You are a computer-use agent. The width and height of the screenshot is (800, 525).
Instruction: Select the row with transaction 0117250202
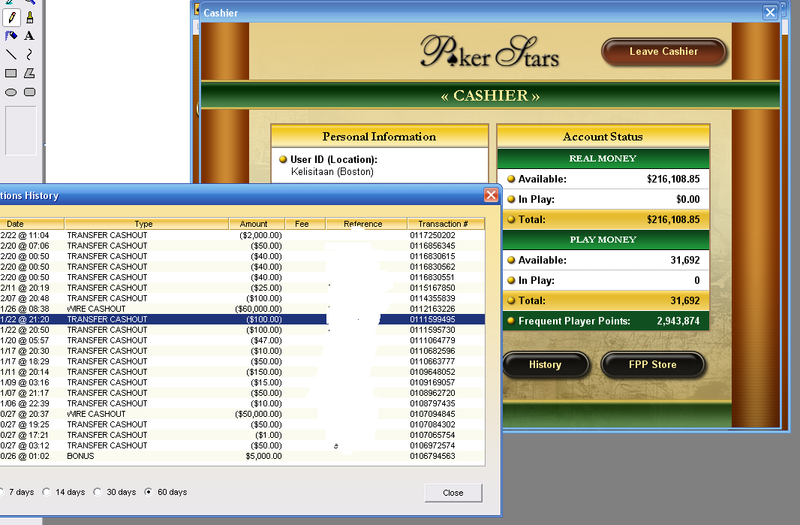point(242,235)
